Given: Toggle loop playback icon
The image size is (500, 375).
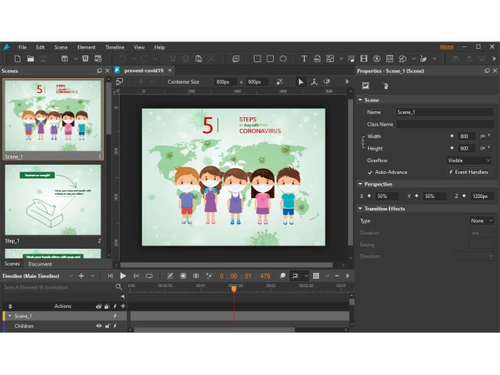Looking at the screenshot, I should 149,276.
